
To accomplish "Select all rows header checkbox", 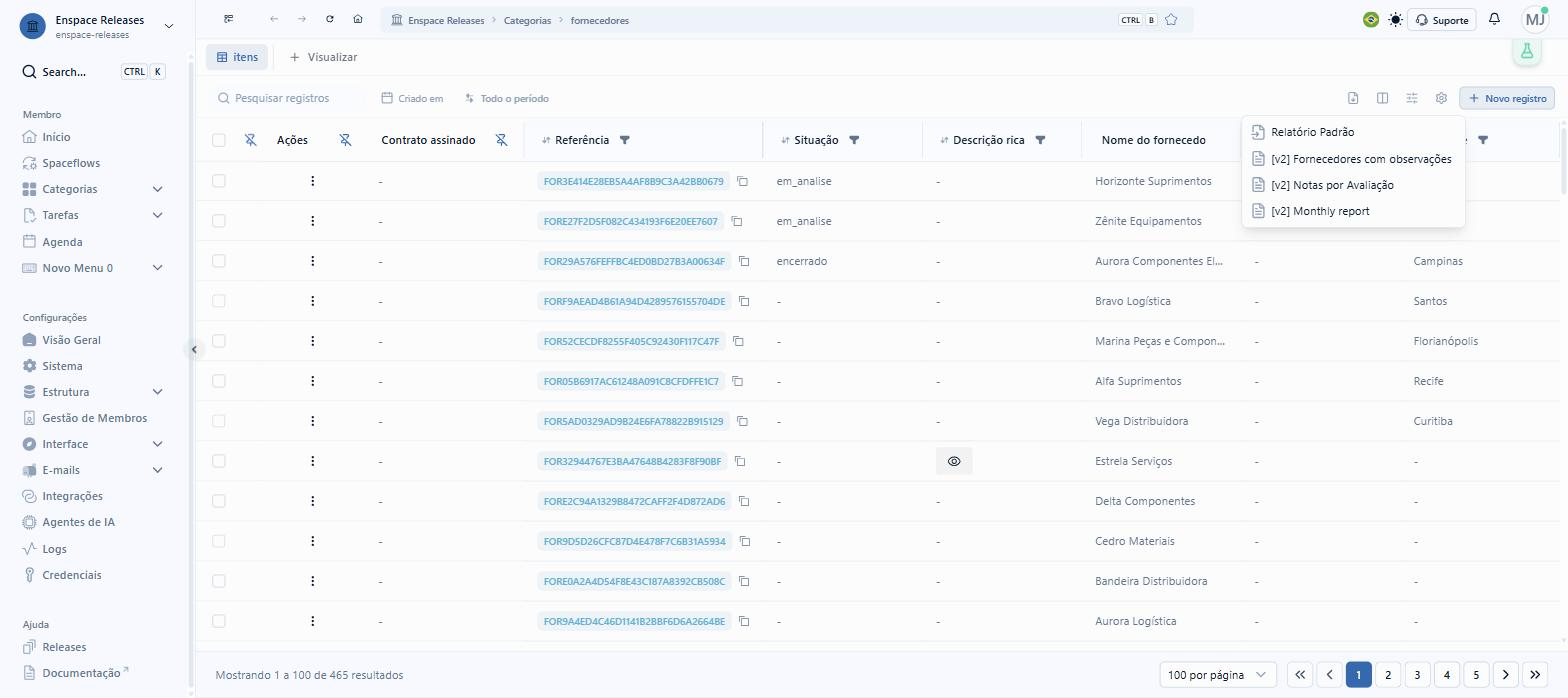I will pos(219,140).
